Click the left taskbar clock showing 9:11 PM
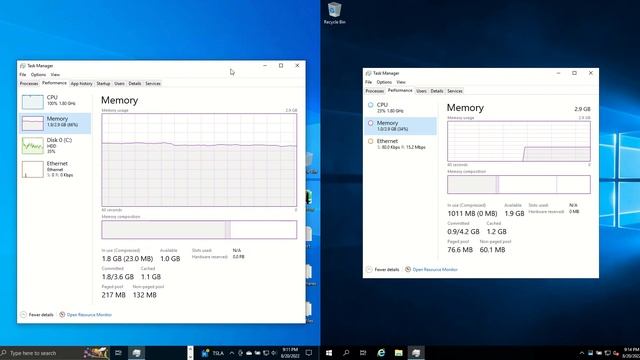The width and height of the screenshot is (640, 360). pos(290,353)
